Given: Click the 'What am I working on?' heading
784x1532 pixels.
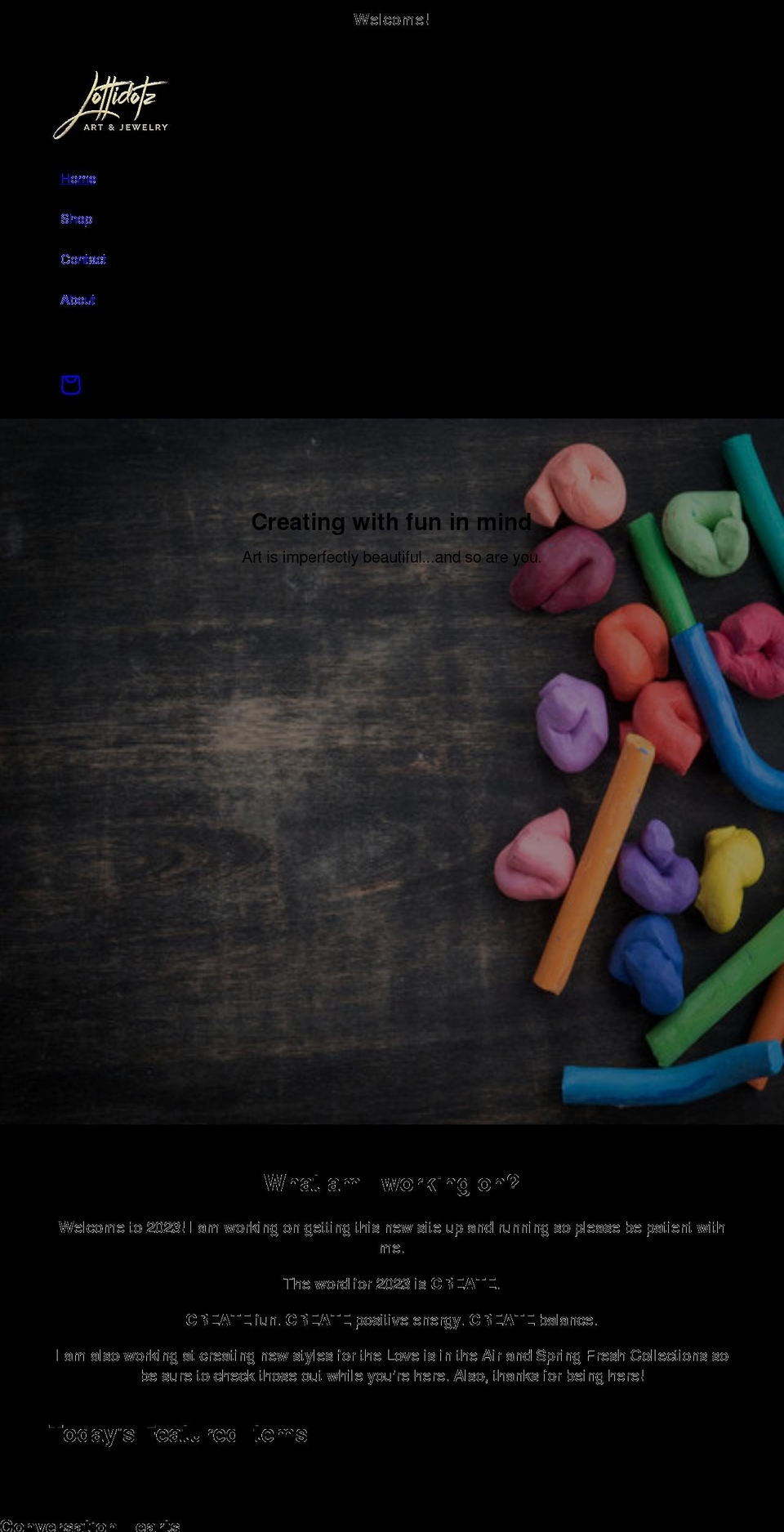Looking at the screenshot, I should 392,1183.
